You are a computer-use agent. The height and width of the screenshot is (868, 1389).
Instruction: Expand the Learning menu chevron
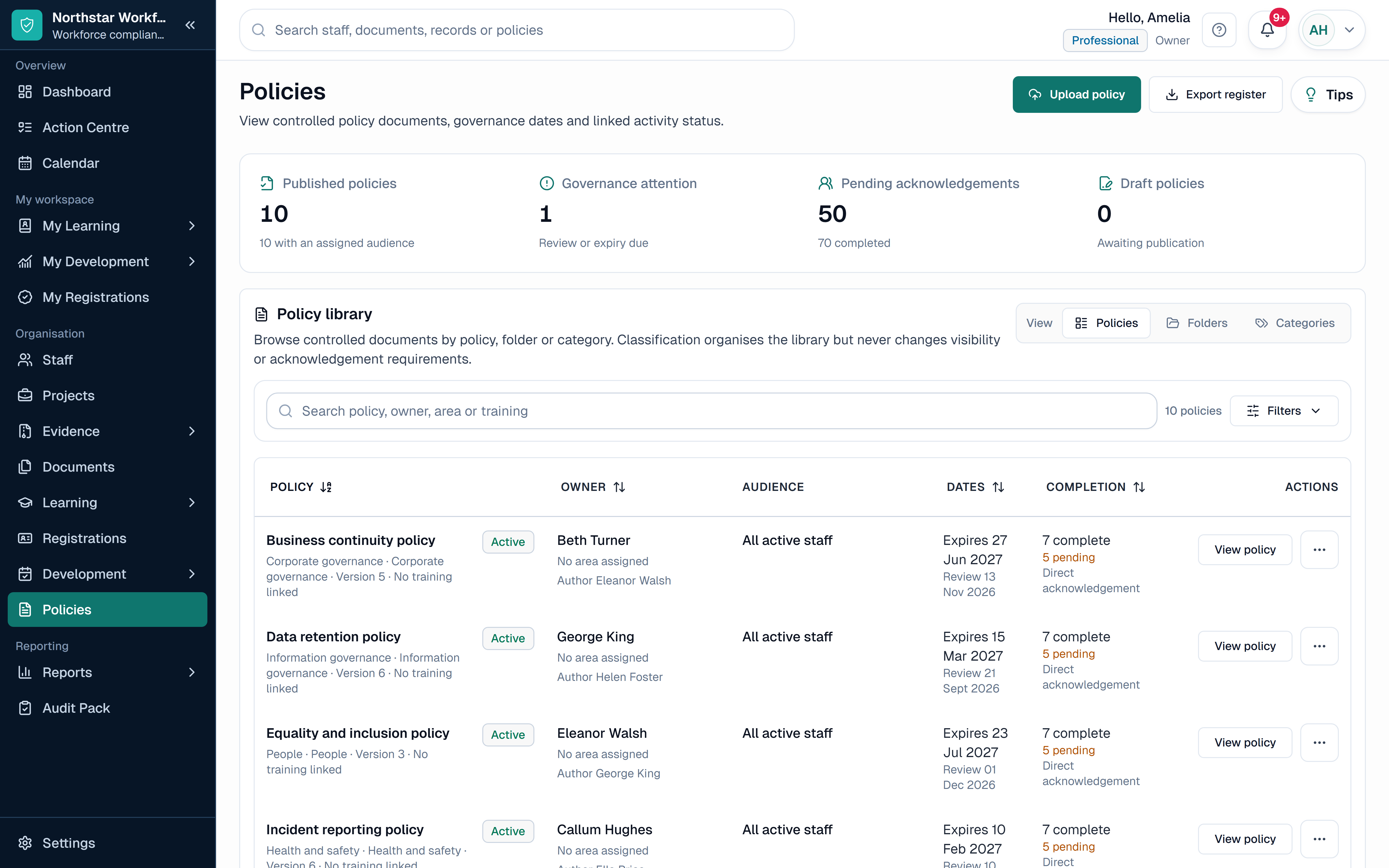[192, 502]
